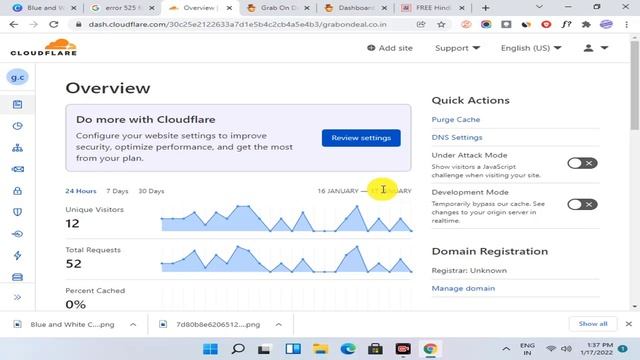Open the tab search chevron

point(539,7)
